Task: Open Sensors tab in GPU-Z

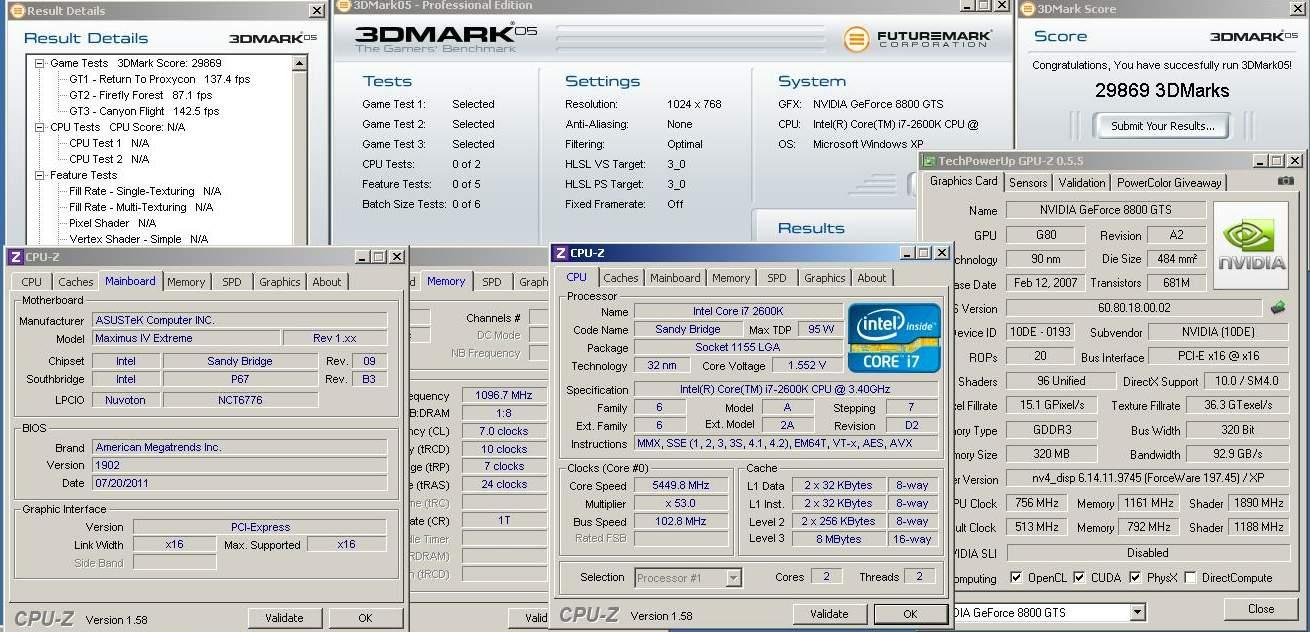Action: coord(1028,183)
